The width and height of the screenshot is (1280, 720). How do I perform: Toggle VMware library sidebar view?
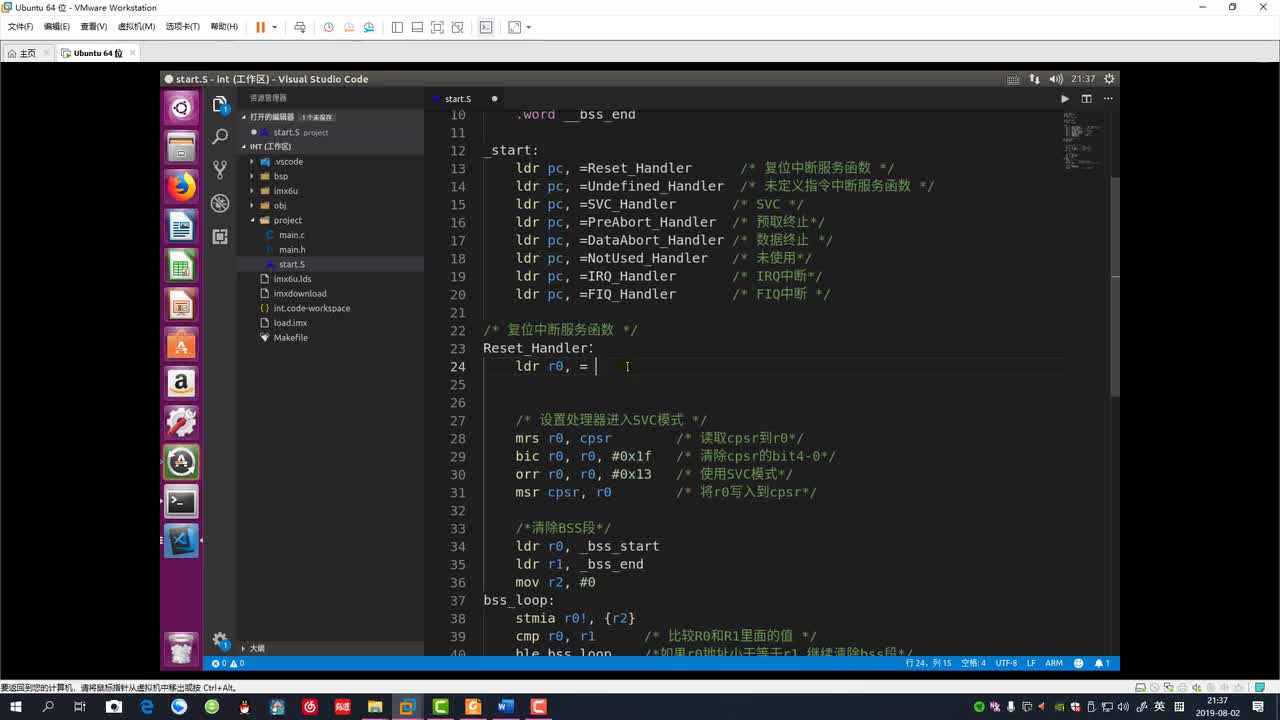pyautogui.click(x=397, y=27)
